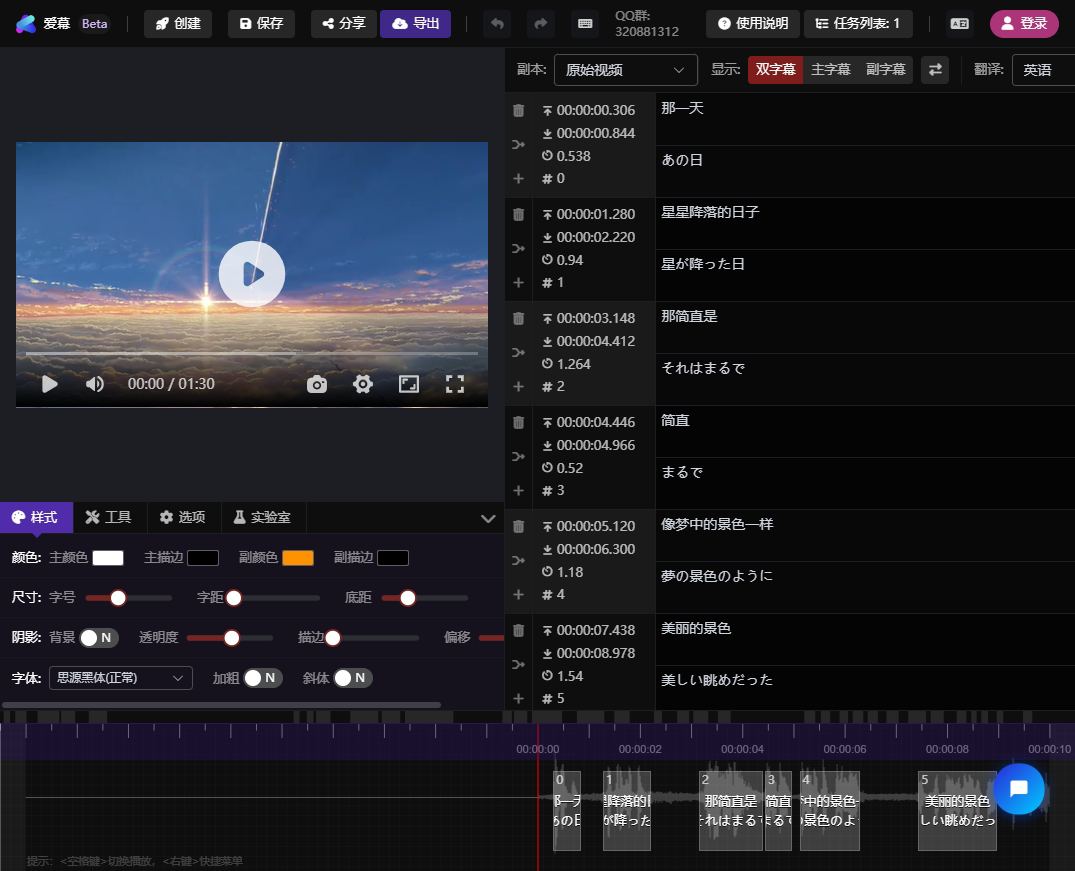The height and width of the screenshot is (871, 1075).
Task: Click the redo arrow in the top toolbar
Action: [x=541, y=24]
